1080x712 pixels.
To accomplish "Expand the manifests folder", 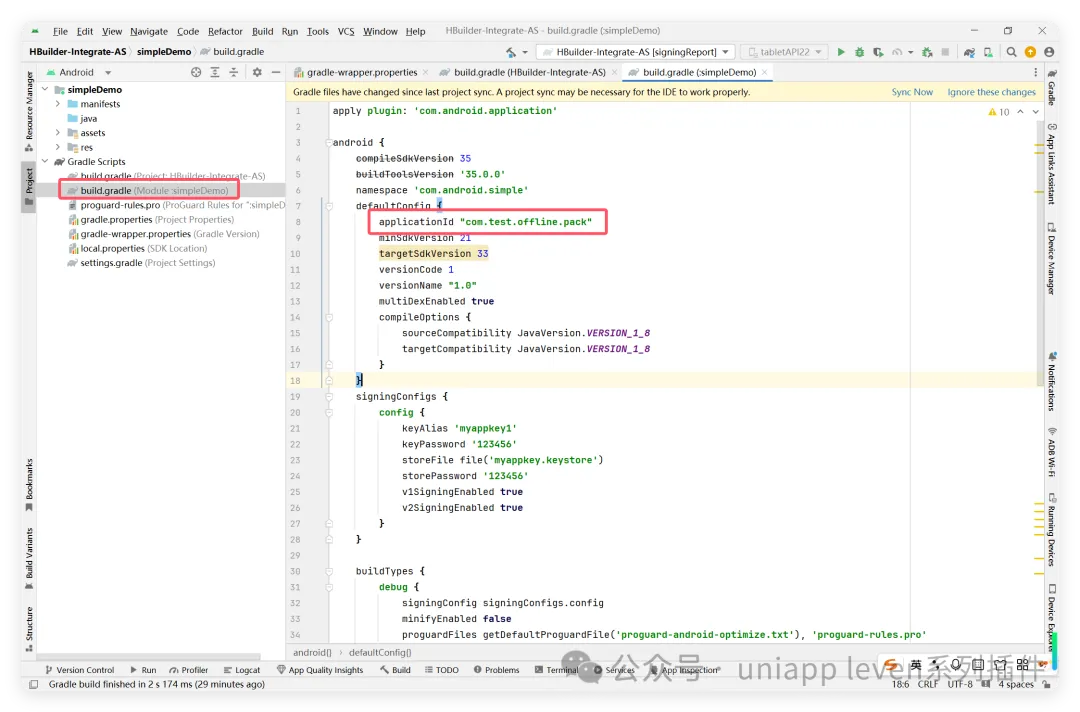I will [x=58, y=104].
